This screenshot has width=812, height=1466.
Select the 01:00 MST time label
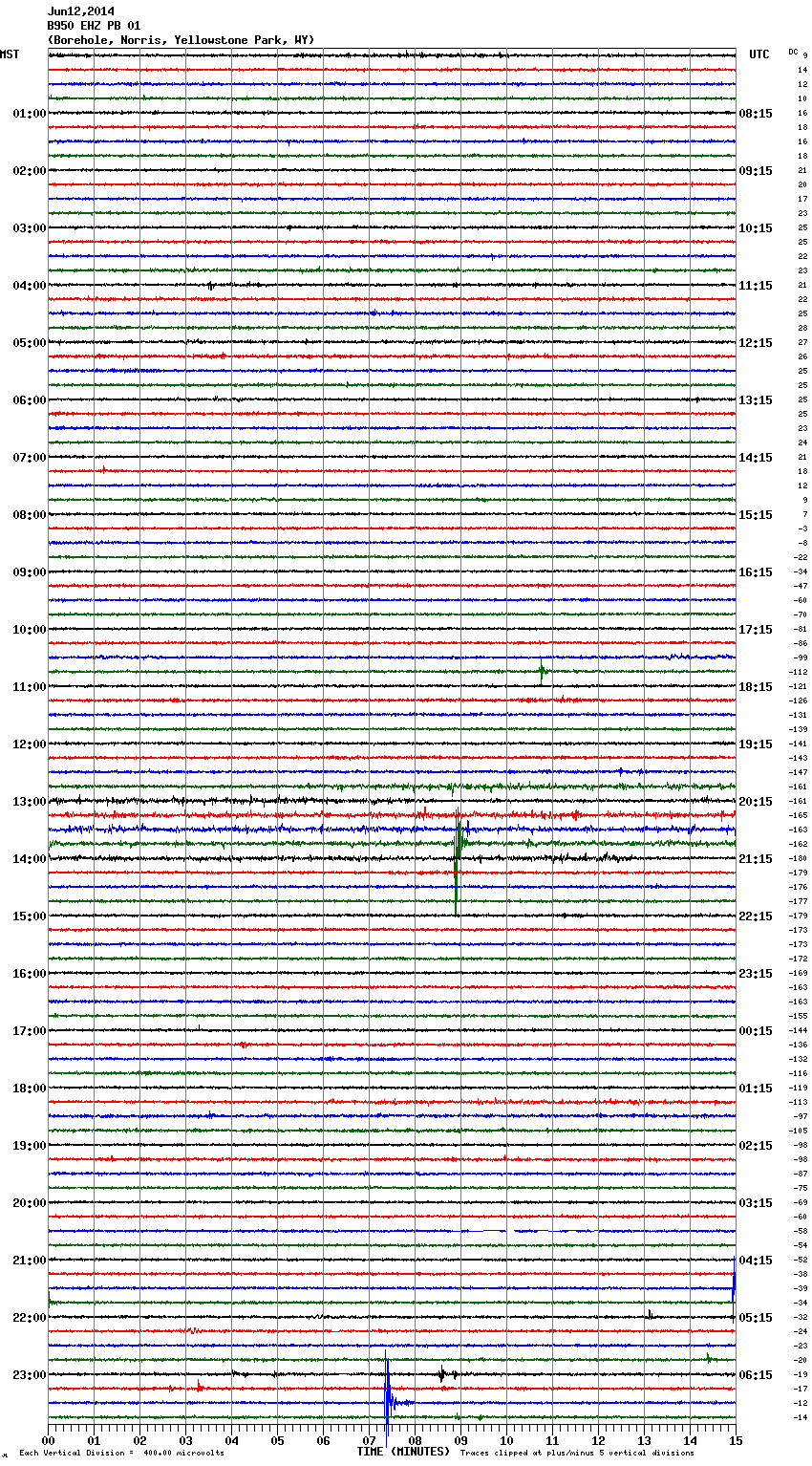coord(30,114)
